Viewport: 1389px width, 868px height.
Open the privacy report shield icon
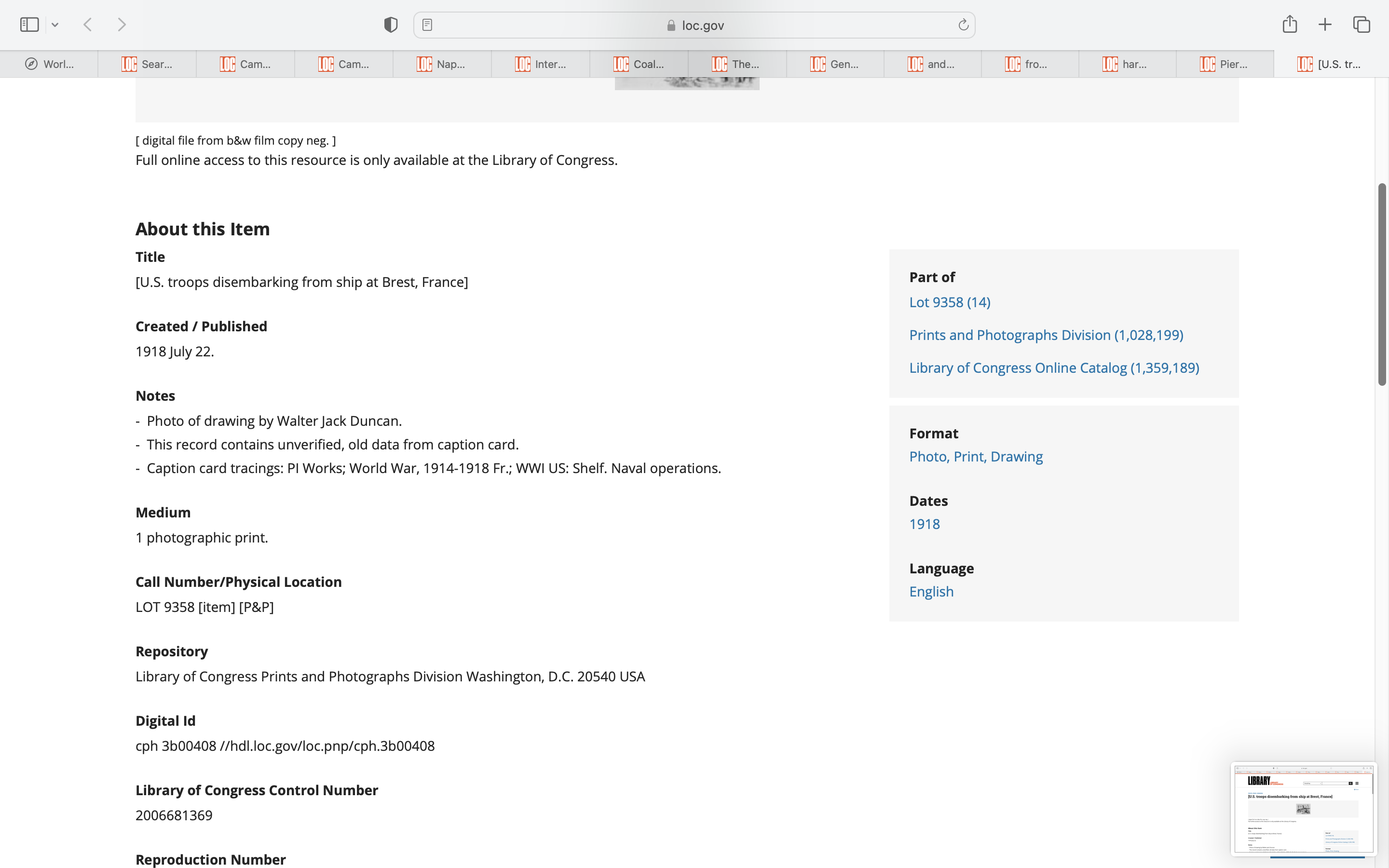click(x=391, y=25)
